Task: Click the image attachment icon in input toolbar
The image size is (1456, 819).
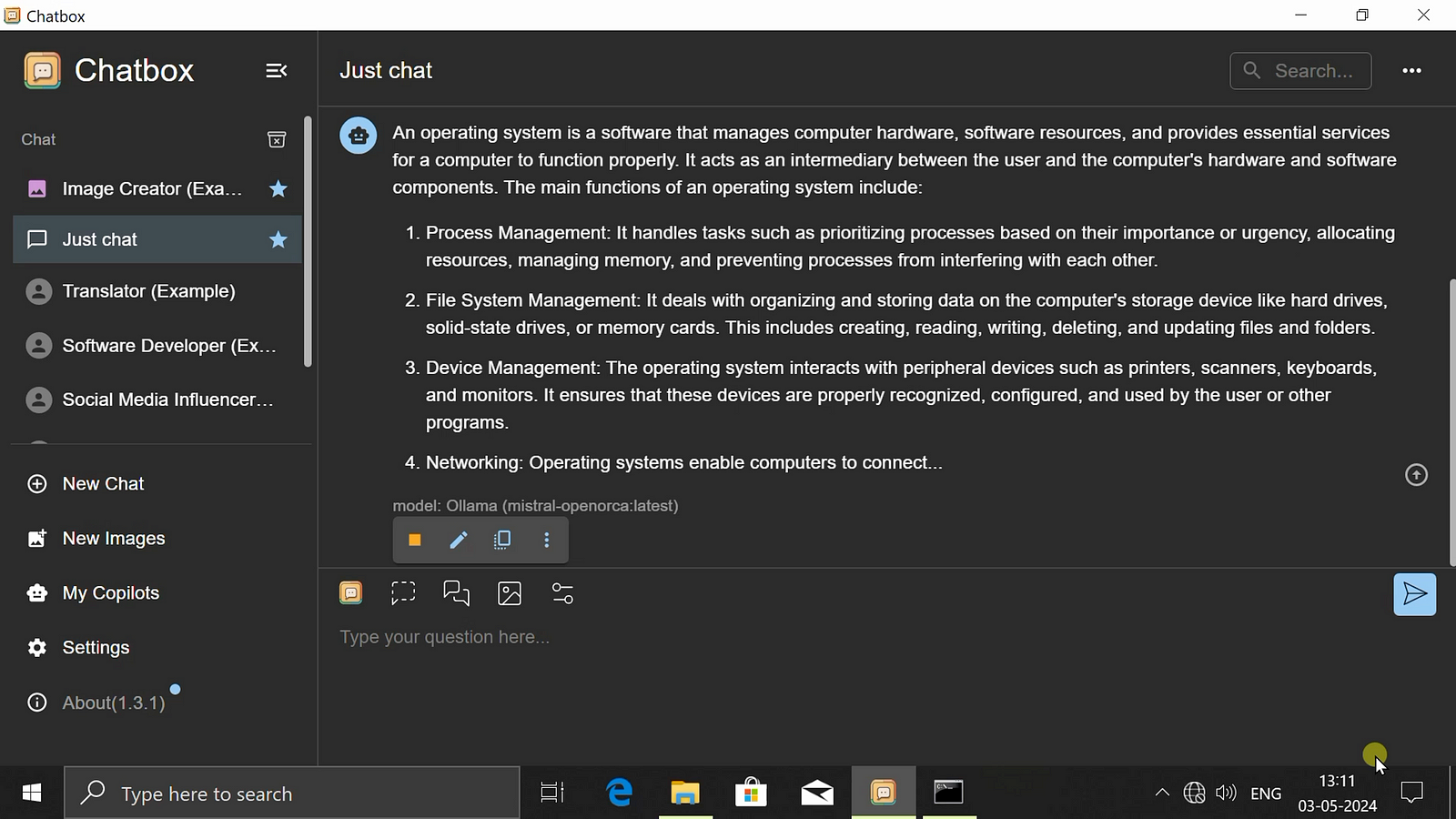Action: 510,594
